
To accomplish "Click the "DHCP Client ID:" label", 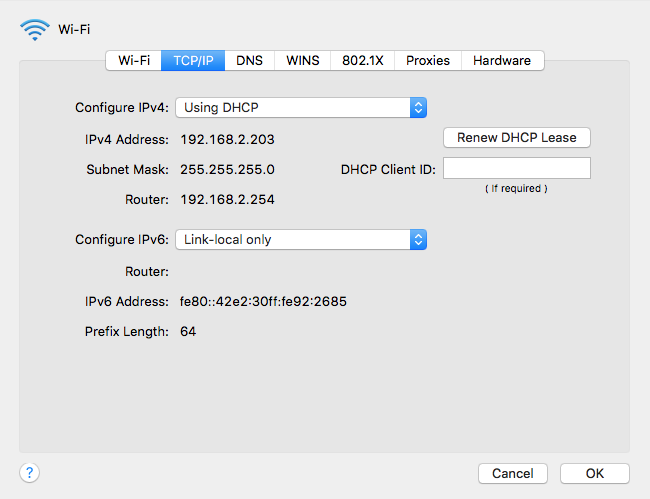I will point(388,170).
